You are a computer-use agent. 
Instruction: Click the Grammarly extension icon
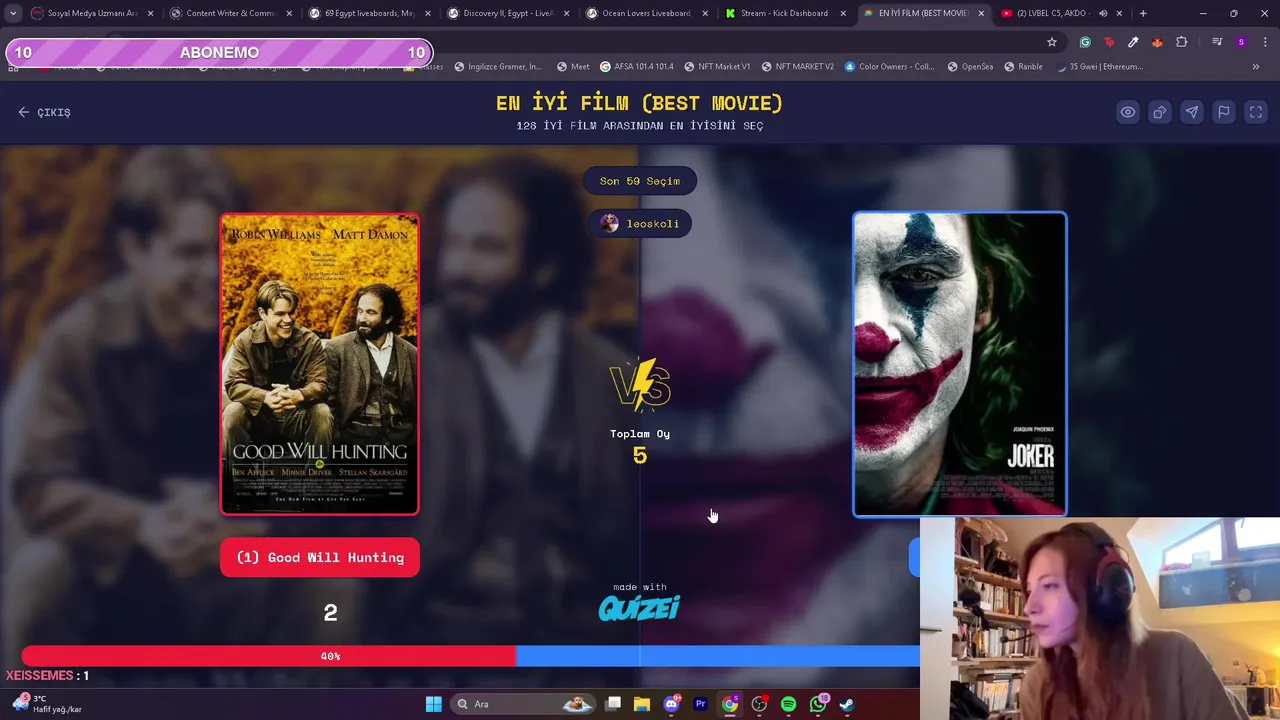[1085, 42]
